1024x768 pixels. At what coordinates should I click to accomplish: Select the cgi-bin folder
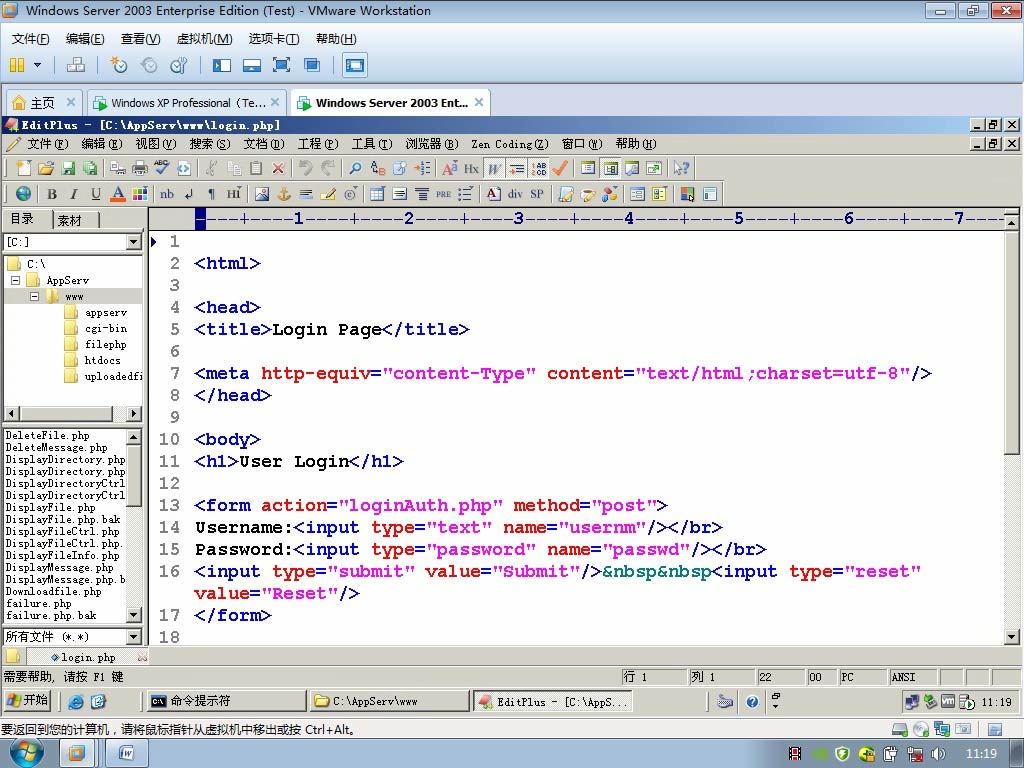106,328
